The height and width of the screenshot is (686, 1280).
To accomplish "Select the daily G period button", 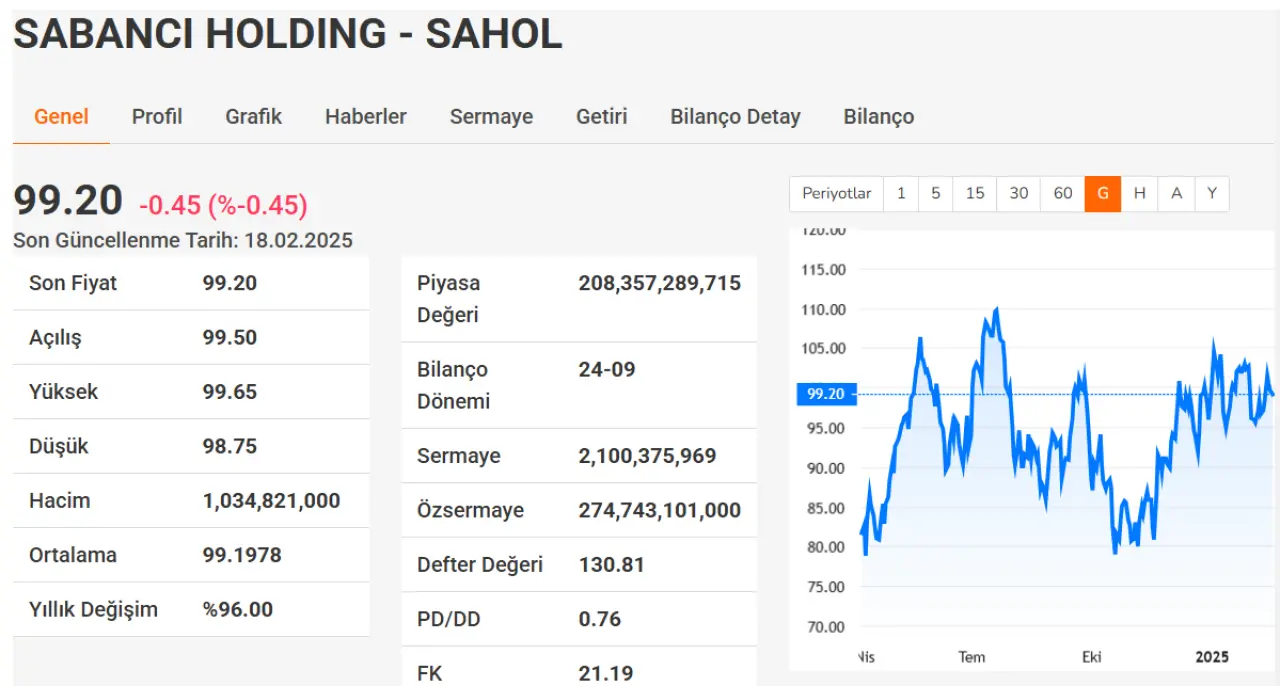I will 1103,194.
